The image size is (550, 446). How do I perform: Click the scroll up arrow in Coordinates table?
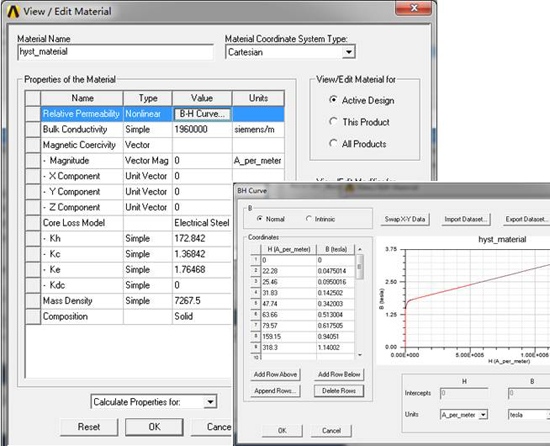(360, 249)
